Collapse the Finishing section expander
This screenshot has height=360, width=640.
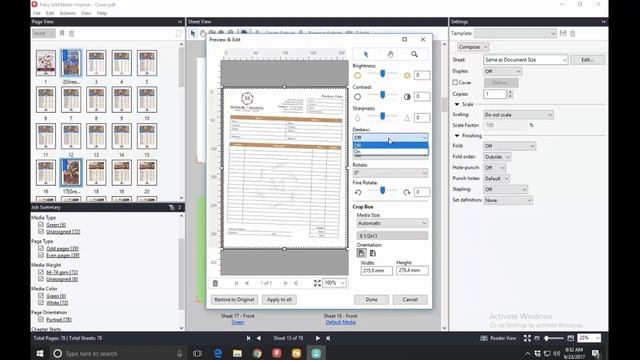457,136
